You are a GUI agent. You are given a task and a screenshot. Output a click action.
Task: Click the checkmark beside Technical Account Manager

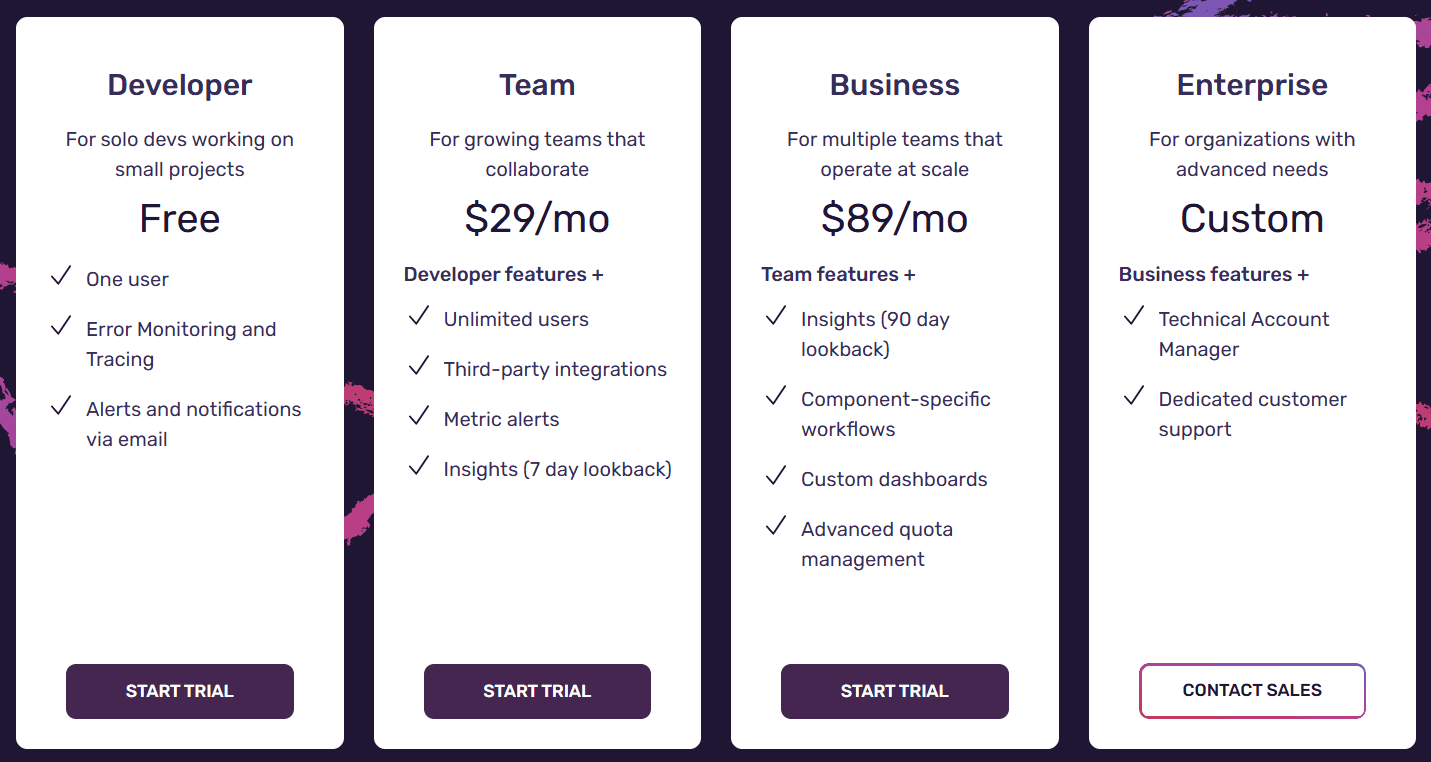1134,316
